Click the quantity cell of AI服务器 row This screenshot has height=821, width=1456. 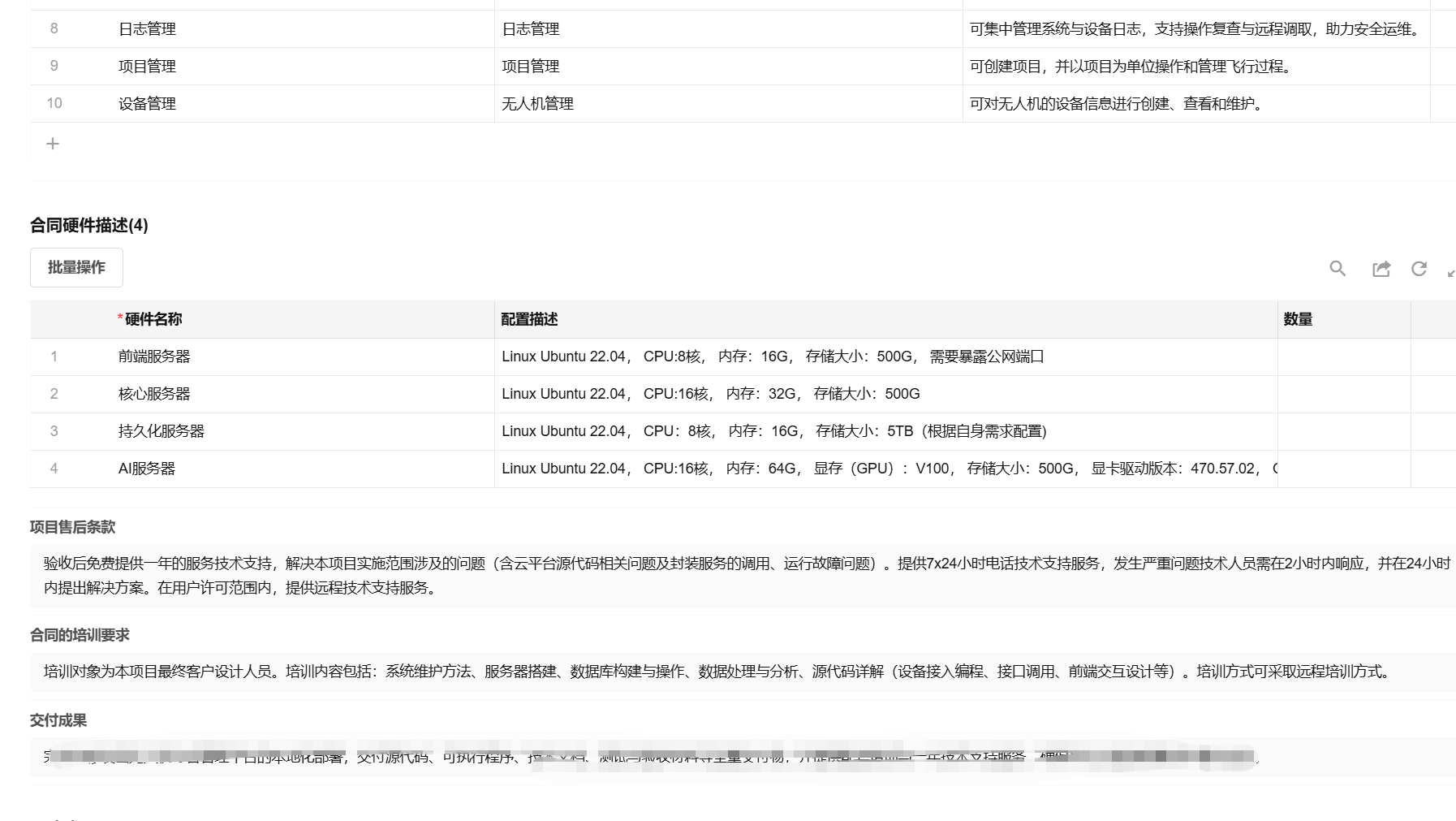click(1344, 469)
